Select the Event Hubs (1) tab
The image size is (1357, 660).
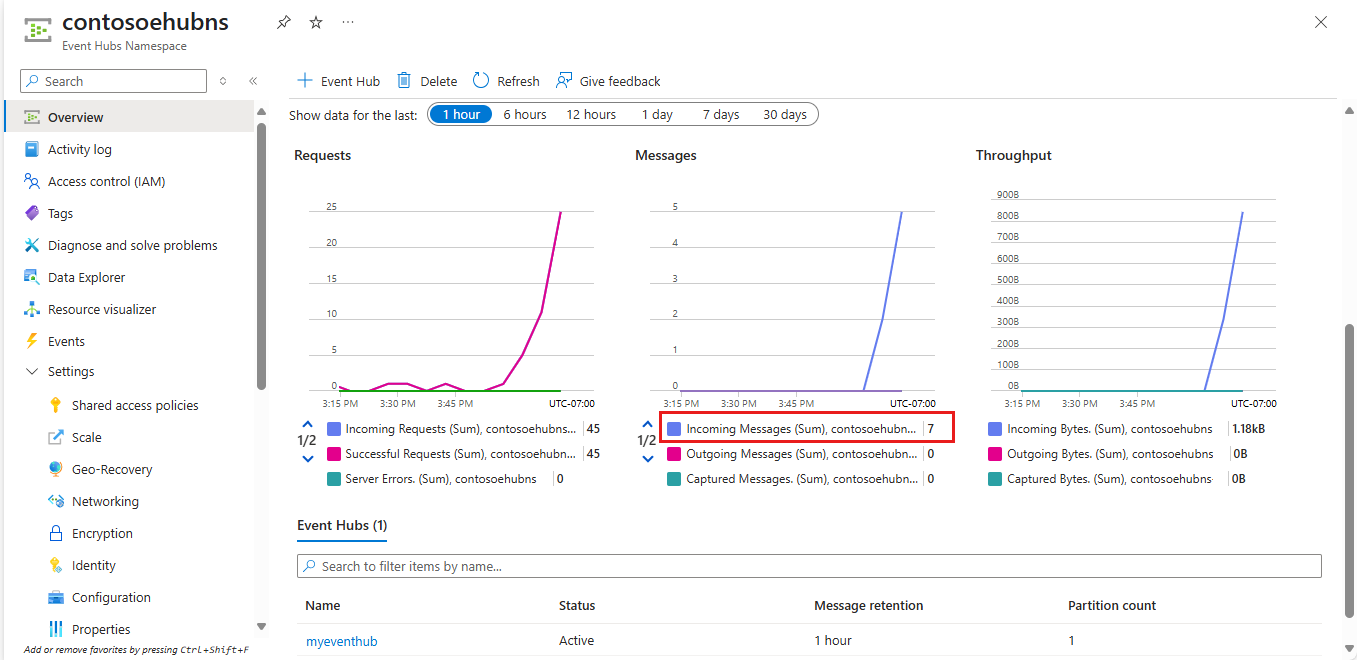coord(342,525)
